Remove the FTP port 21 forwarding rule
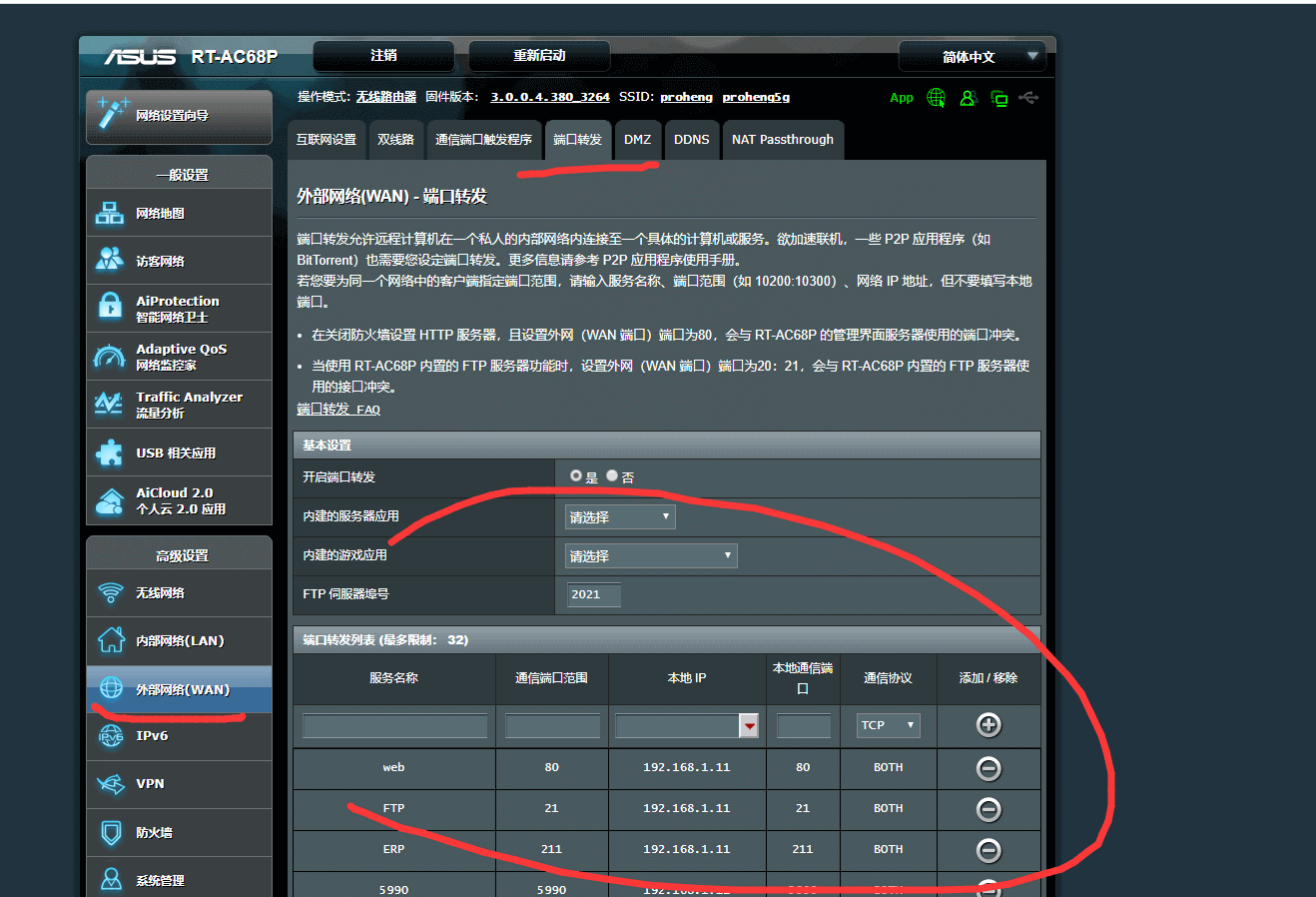 (988, 809)
